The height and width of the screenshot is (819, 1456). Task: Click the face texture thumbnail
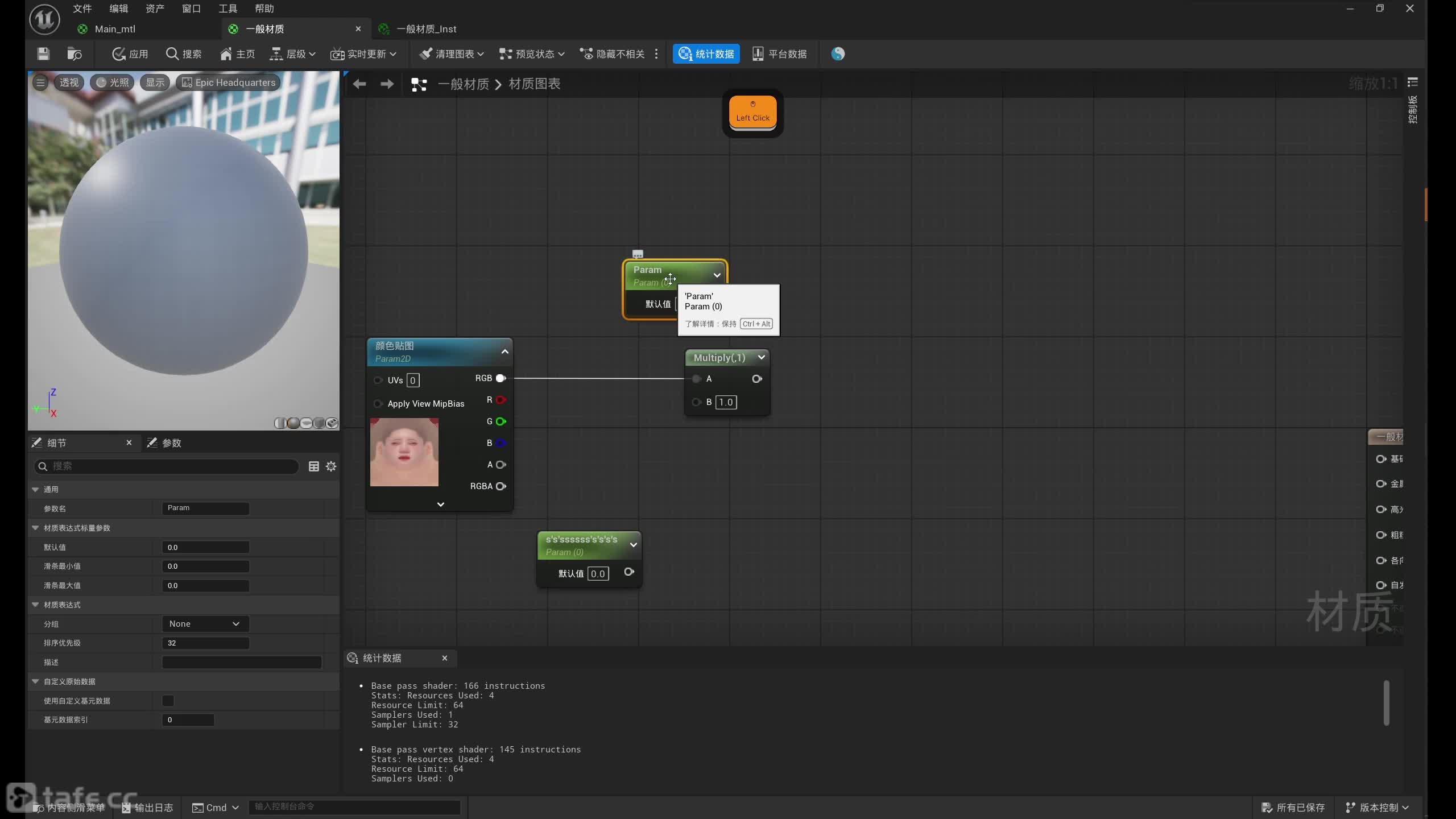pos(404,452)
